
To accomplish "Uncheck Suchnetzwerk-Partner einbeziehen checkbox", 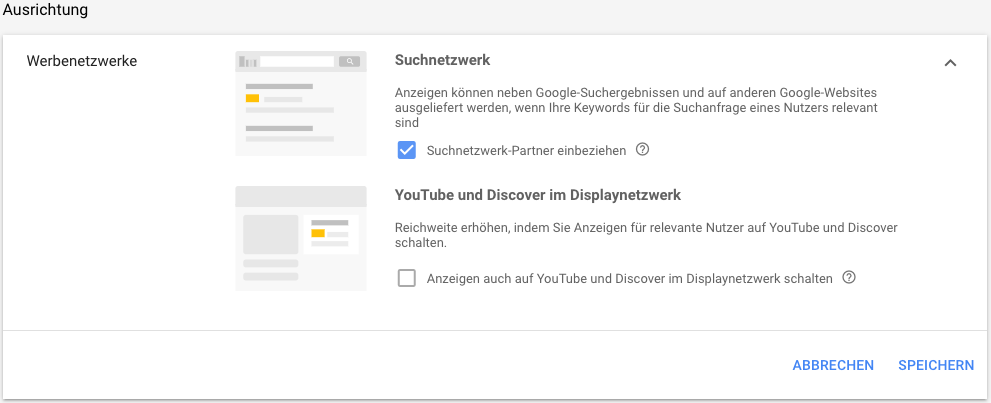I will coord(406,150).
